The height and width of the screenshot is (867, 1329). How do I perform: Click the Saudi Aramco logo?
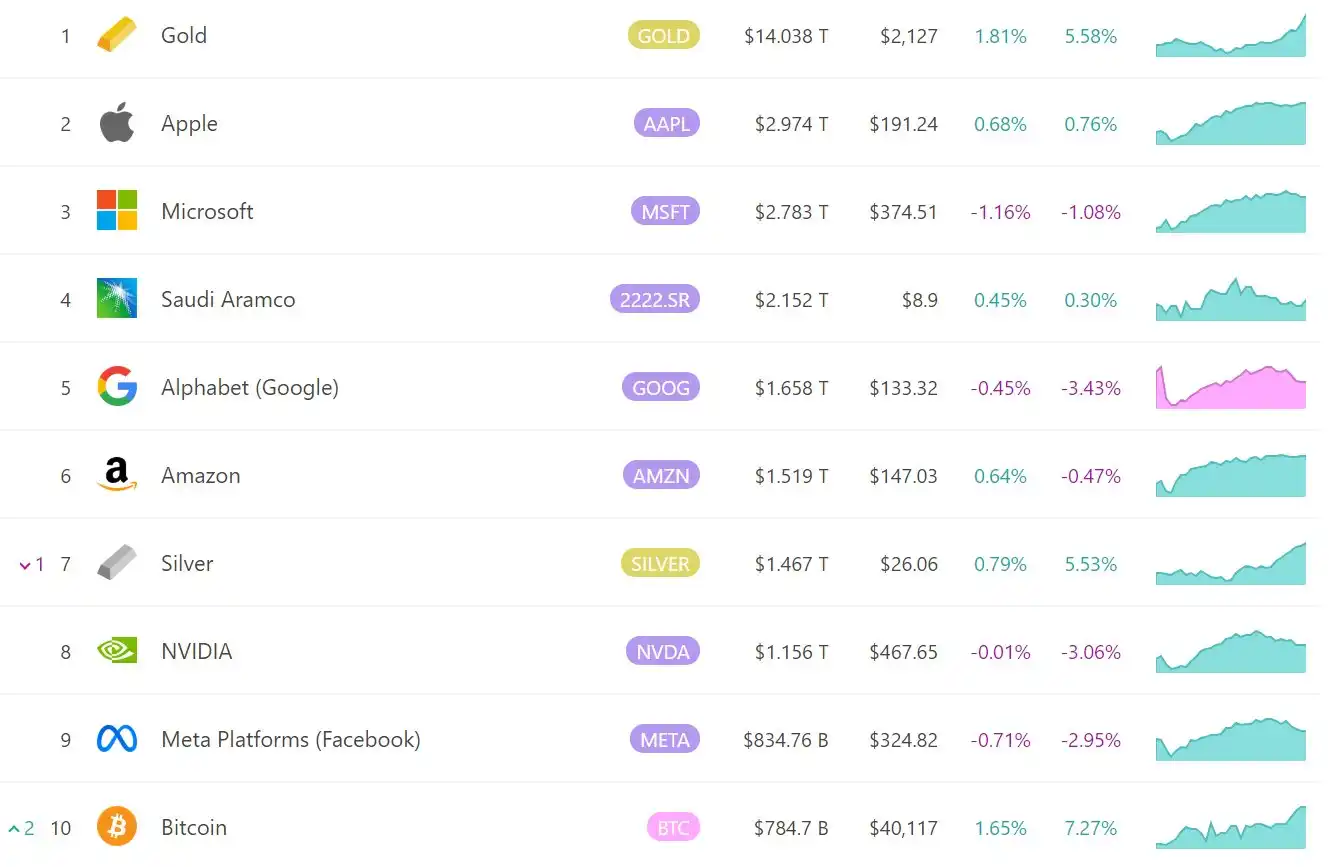pos(116,299)
